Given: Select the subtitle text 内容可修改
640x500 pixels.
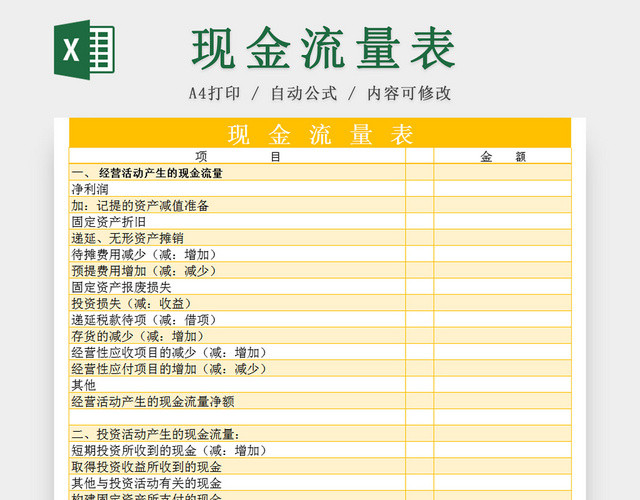Looking at the screenshot, I should (x=409, y=93).
